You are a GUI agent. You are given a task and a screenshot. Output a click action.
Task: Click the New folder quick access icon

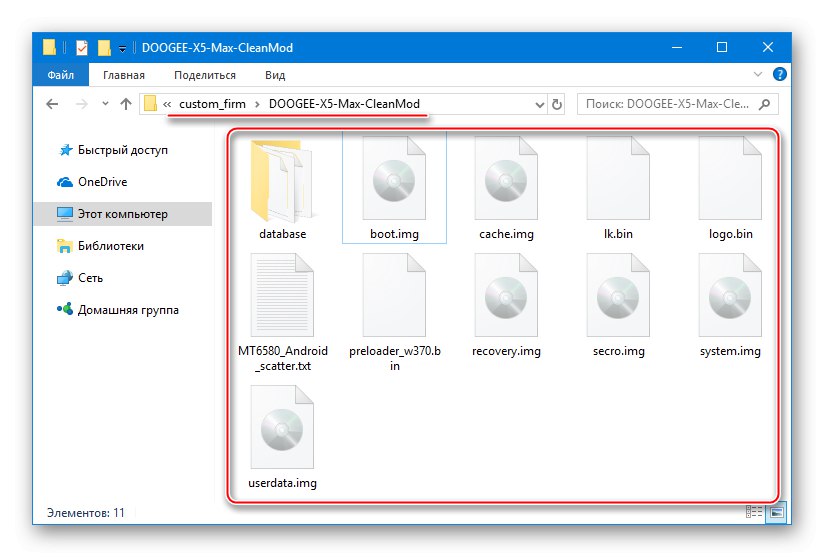(x=104, y=48)
